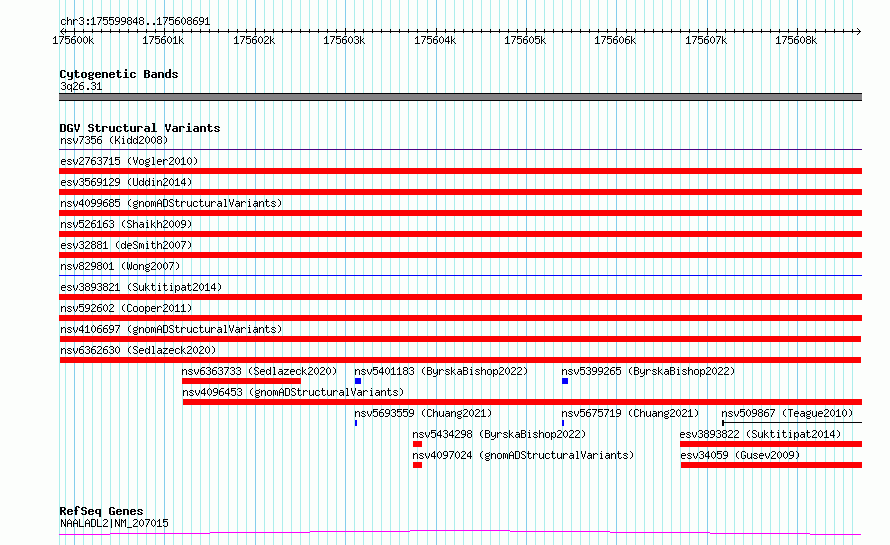Click the nsv5675719 (Chuang2021) label
The image size is (890, 545).
pos(630,413)
